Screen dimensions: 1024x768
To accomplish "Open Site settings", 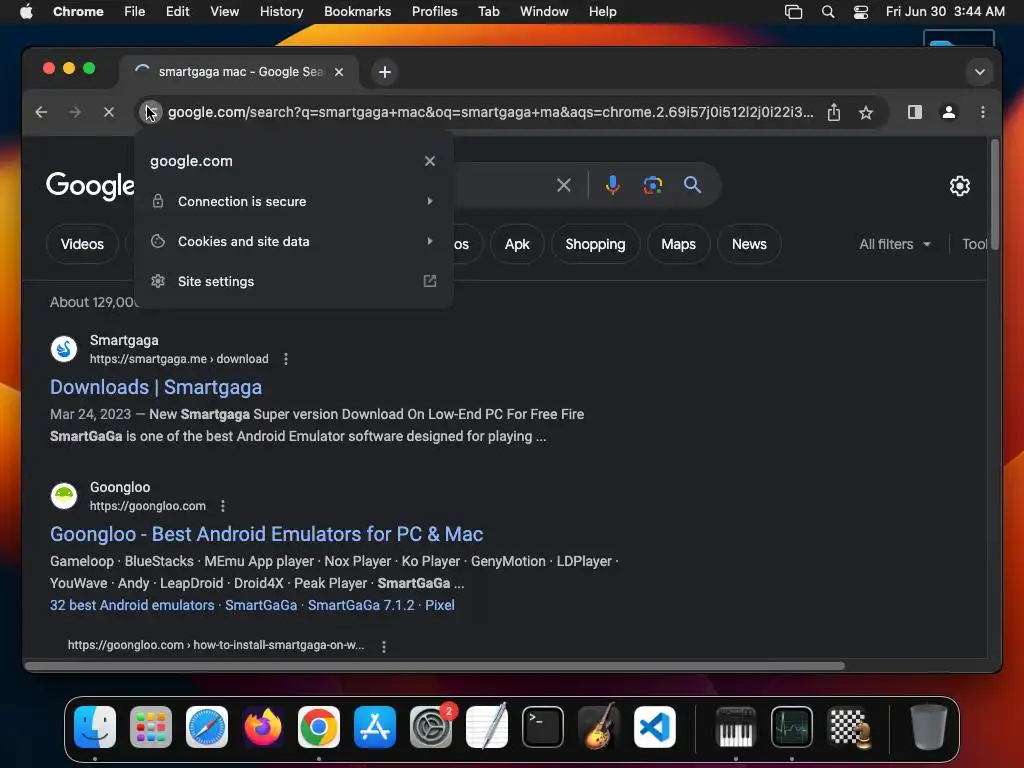I will pos(293,281).
